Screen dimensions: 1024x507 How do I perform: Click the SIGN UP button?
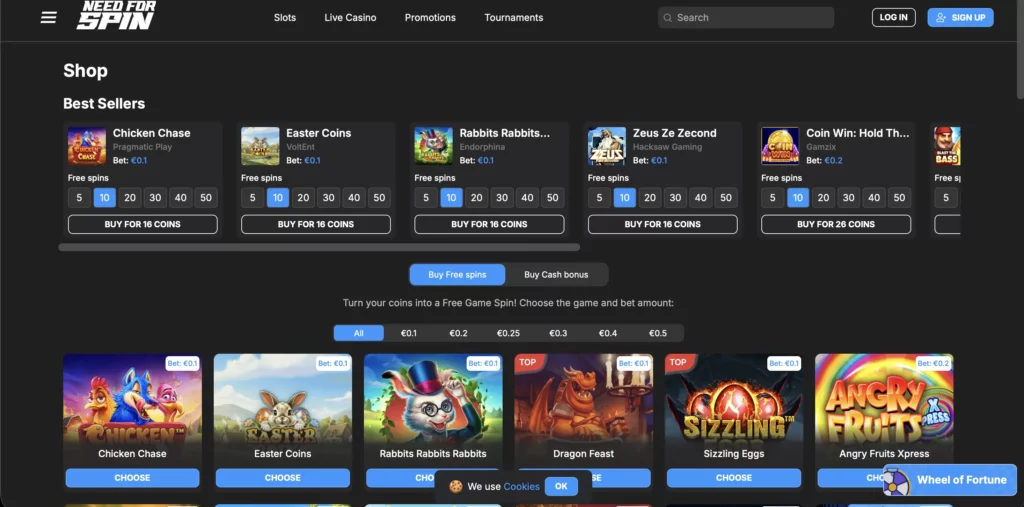[961, 18]
